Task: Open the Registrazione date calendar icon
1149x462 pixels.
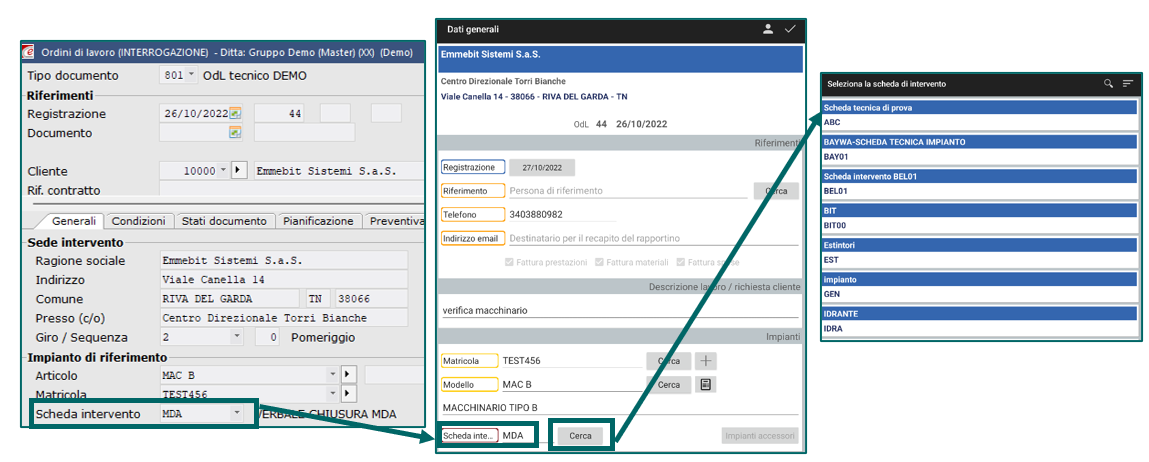Action: pyautogui.click(x=234, y=114)
